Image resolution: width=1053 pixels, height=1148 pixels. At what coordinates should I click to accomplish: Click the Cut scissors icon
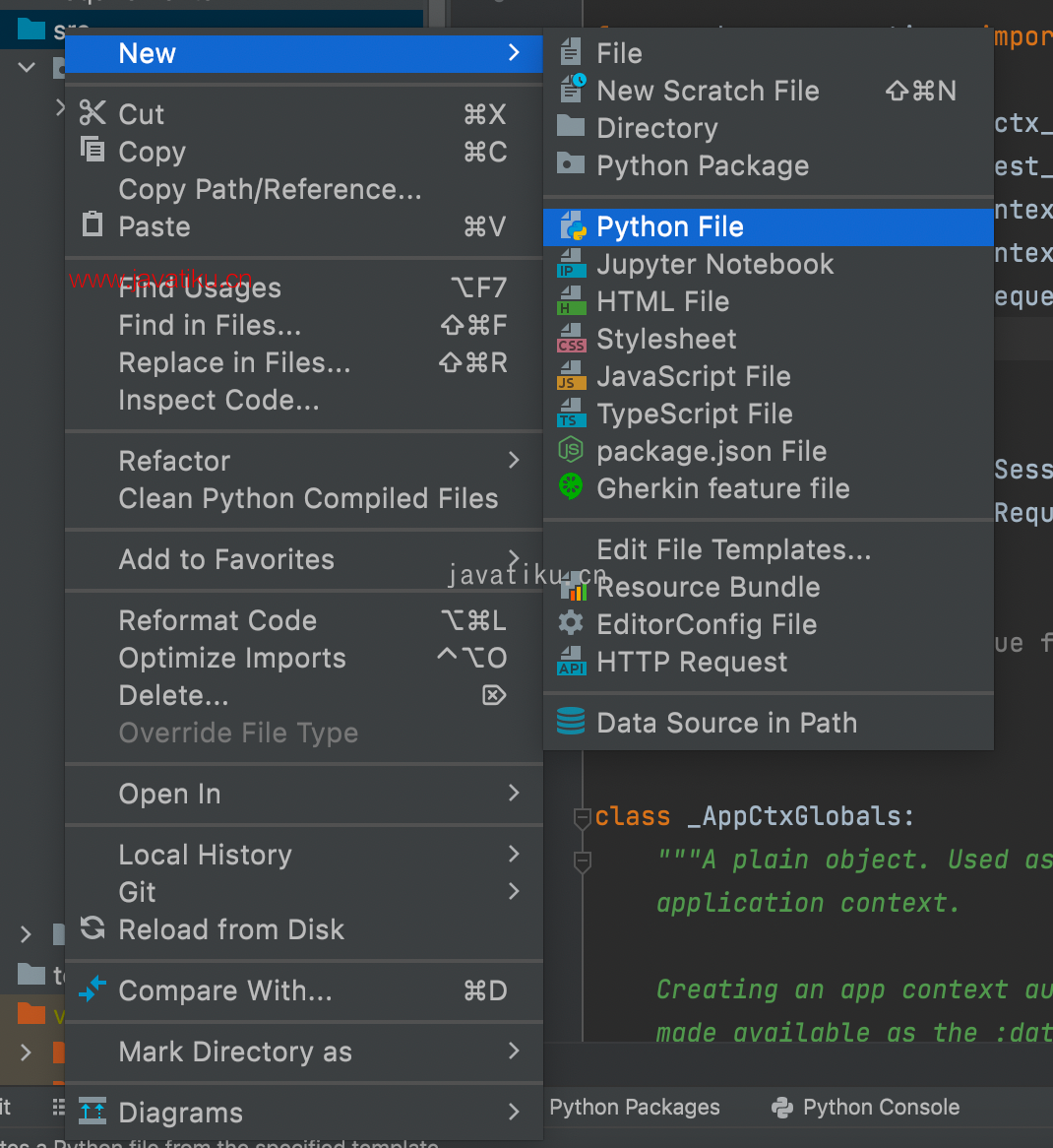93,113
